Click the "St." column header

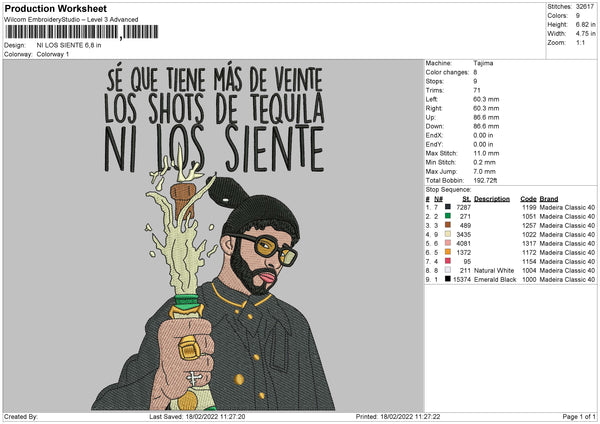tap(466, 199)
